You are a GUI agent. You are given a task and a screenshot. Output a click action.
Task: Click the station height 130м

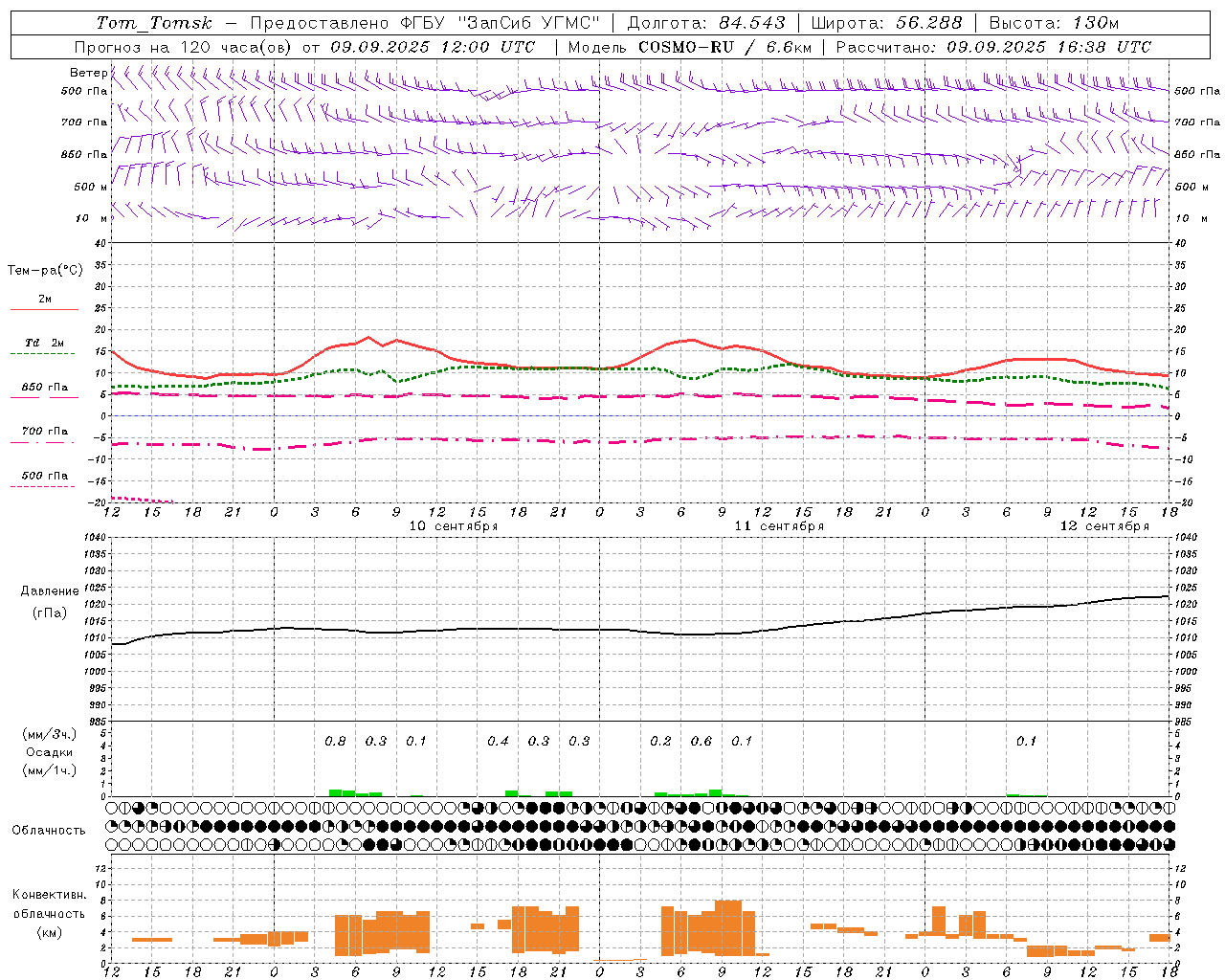[1095, 23]
